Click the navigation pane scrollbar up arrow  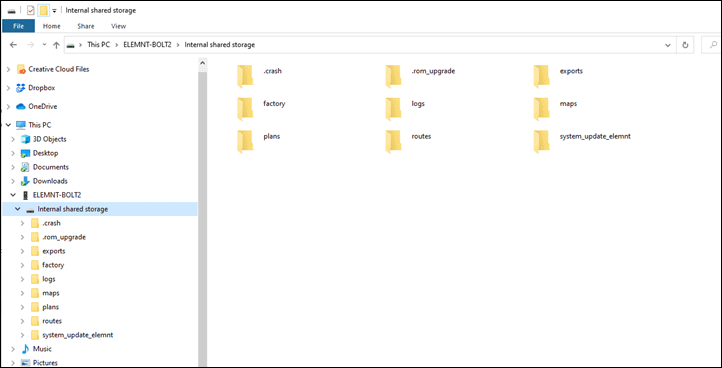pos(202,62)
